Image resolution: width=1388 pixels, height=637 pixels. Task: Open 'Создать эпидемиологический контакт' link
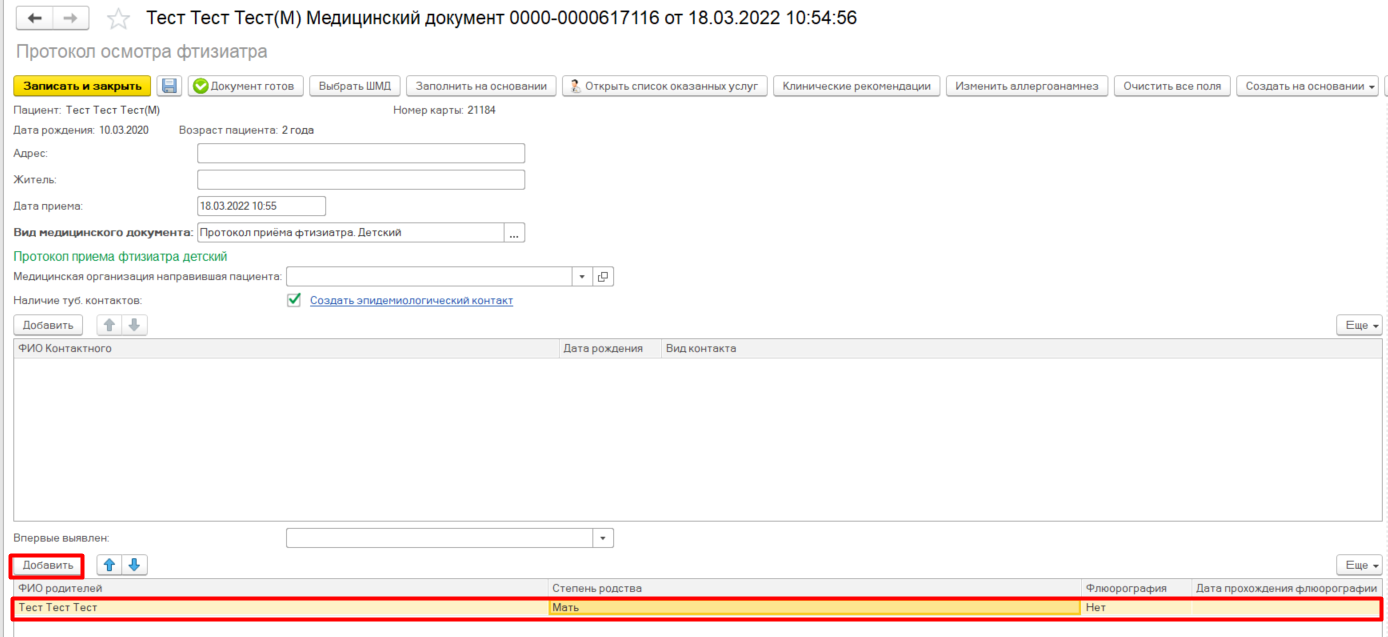[411, 300]
